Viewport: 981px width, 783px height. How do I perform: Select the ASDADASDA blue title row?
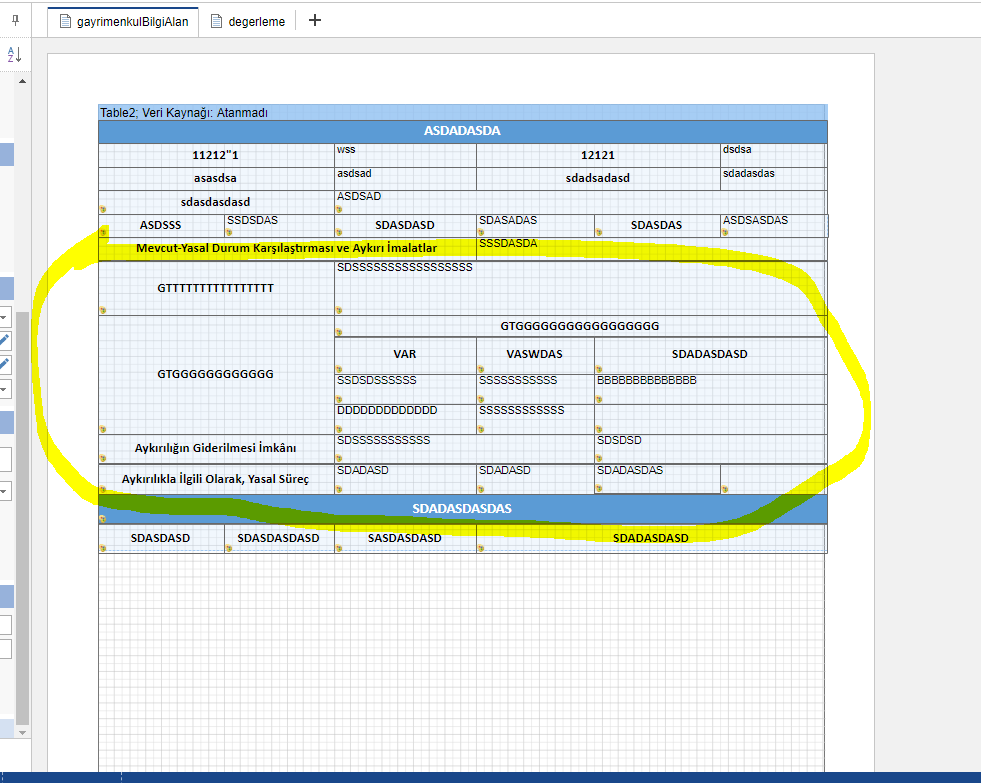click(462, 132)
